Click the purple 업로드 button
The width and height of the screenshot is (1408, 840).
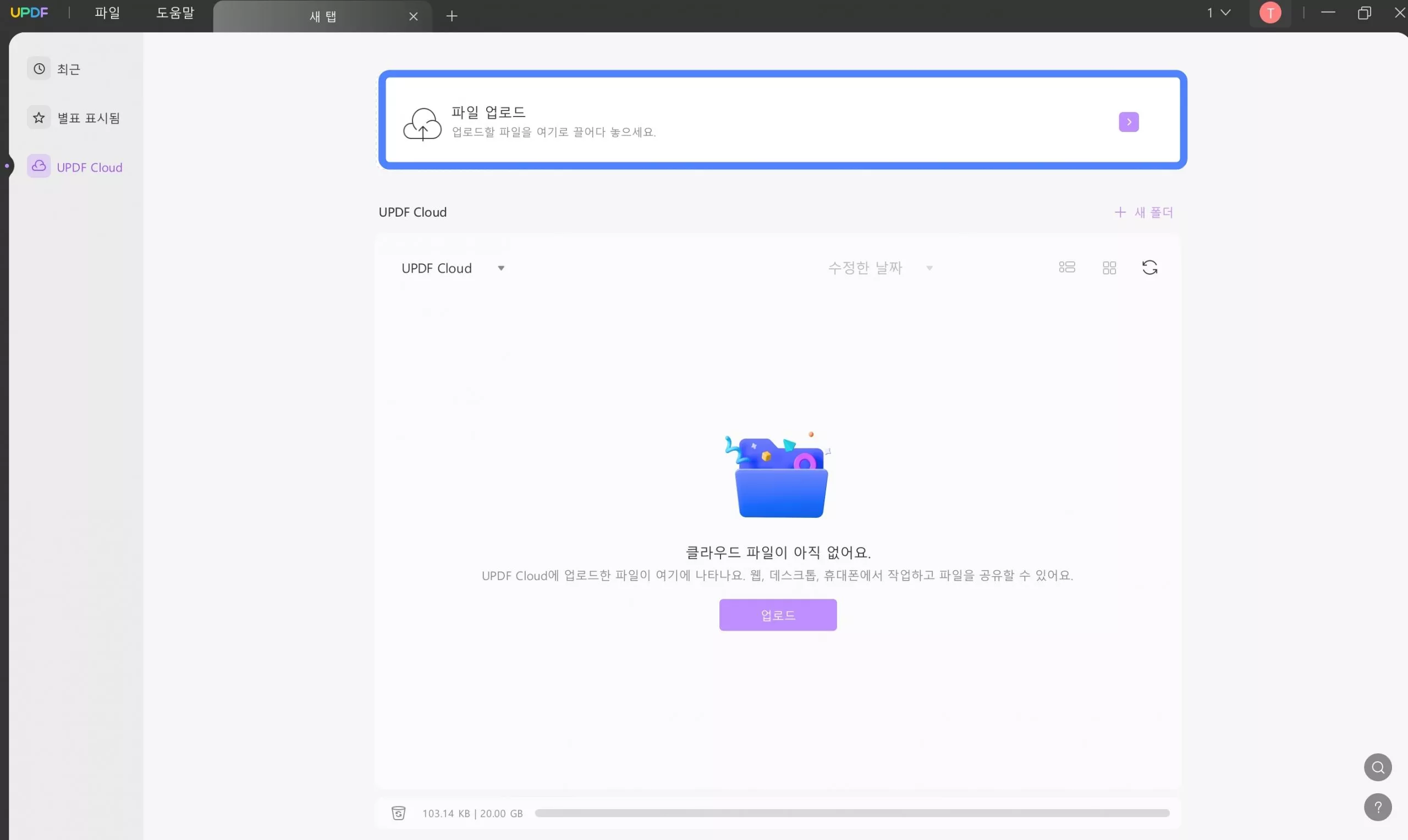777,615
